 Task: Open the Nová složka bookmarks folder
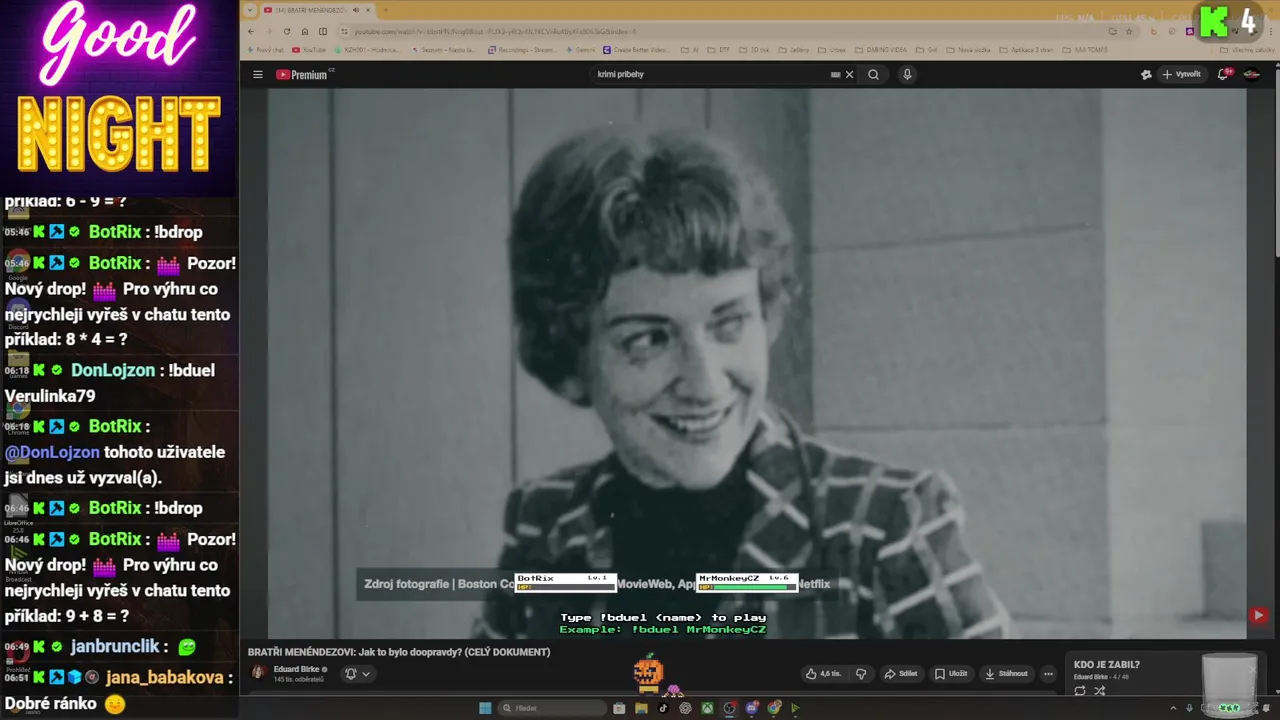[x=970, y=49]
